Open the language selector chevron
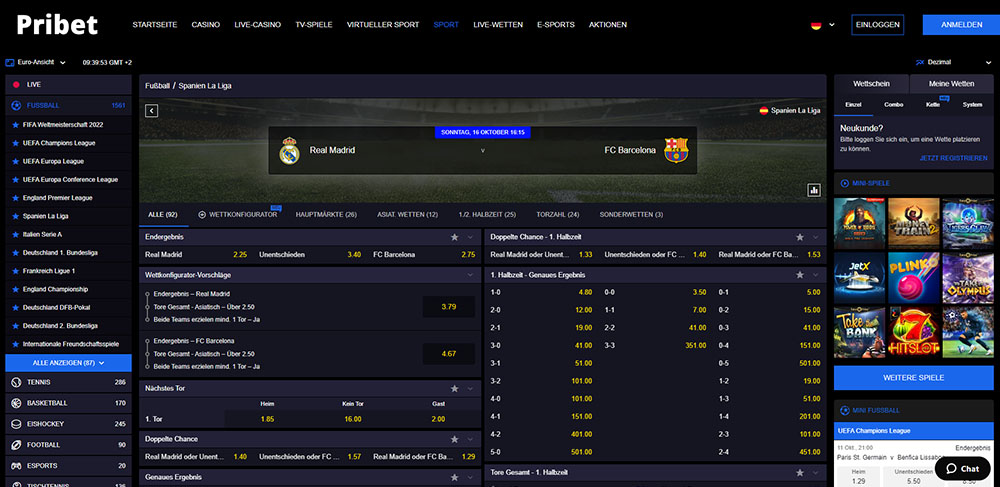The image size is (1000, 487). (832, 25)
